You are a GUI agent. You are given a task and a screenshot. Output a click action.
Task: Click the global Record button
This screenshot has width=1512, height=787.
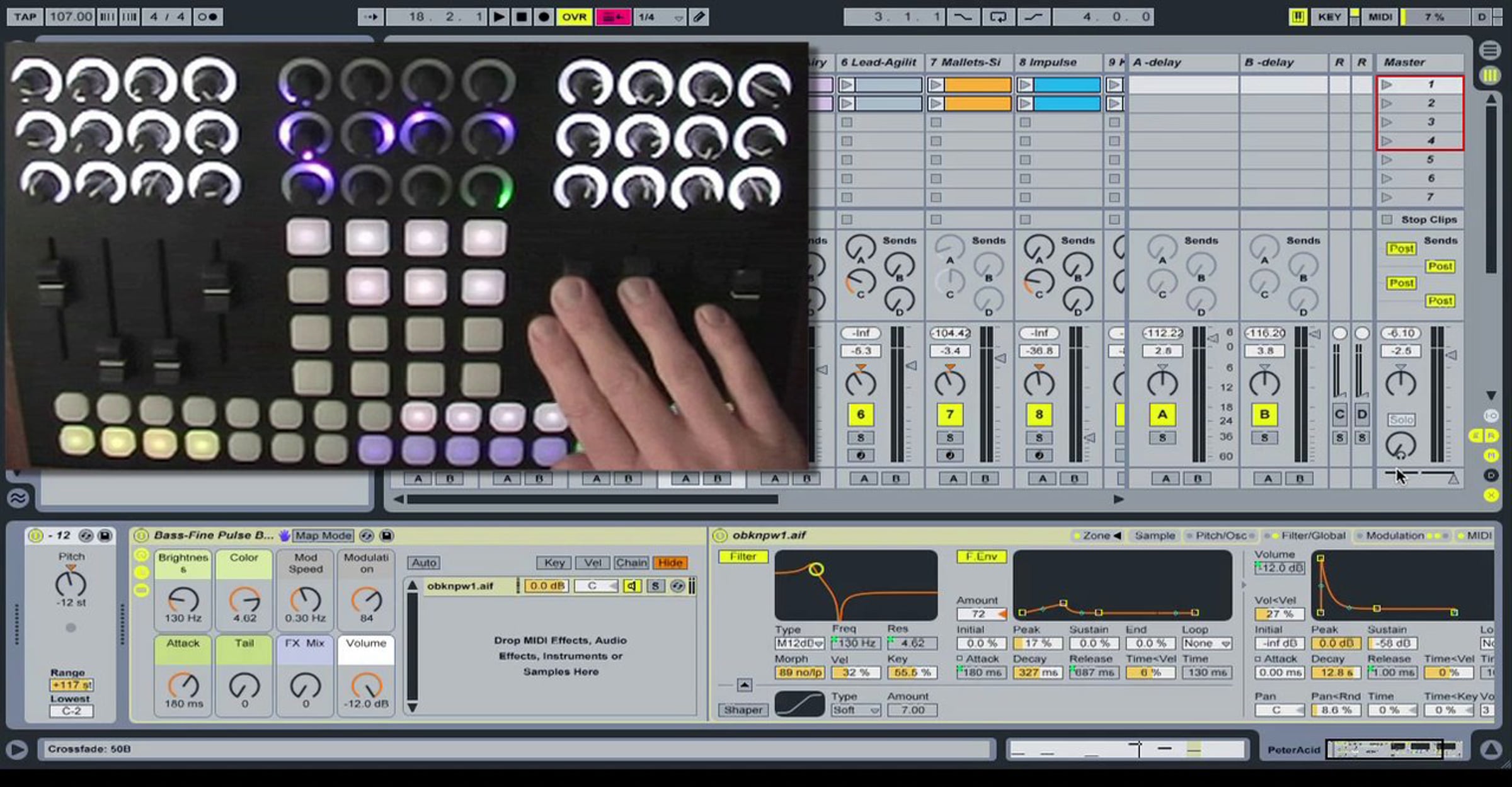pos(544,17)
